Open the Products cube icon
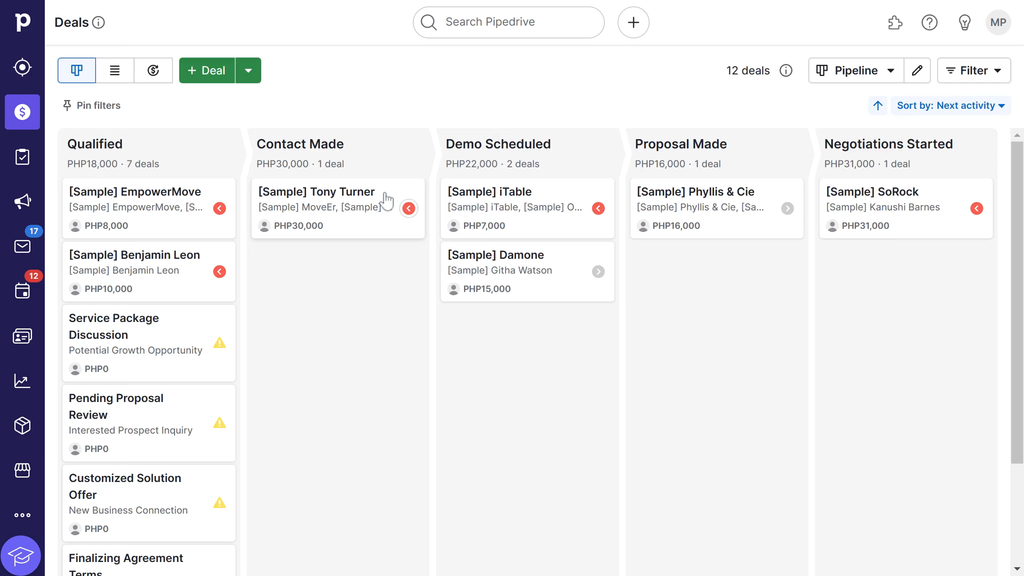The image size is (1024, 576). (22, 426)
